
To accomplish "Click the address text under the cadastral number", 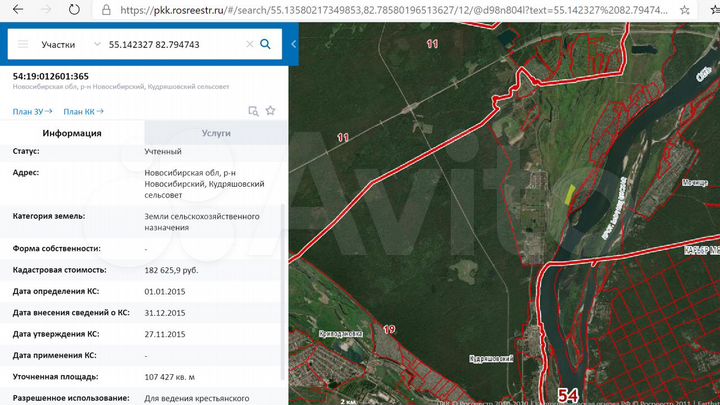I will 121,87.
